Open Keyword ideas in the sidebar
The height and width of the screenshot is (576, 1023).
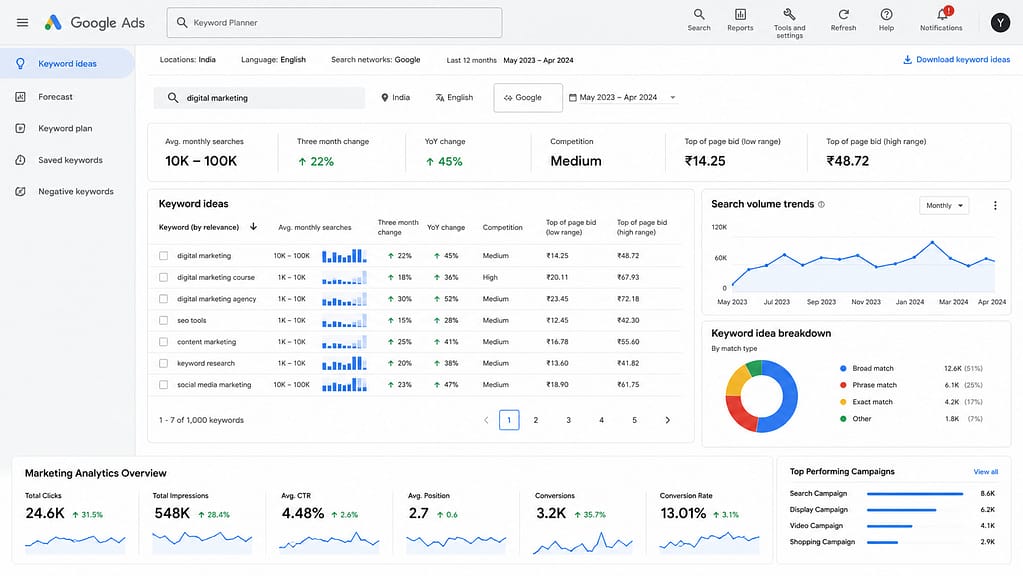click(67, 64)
